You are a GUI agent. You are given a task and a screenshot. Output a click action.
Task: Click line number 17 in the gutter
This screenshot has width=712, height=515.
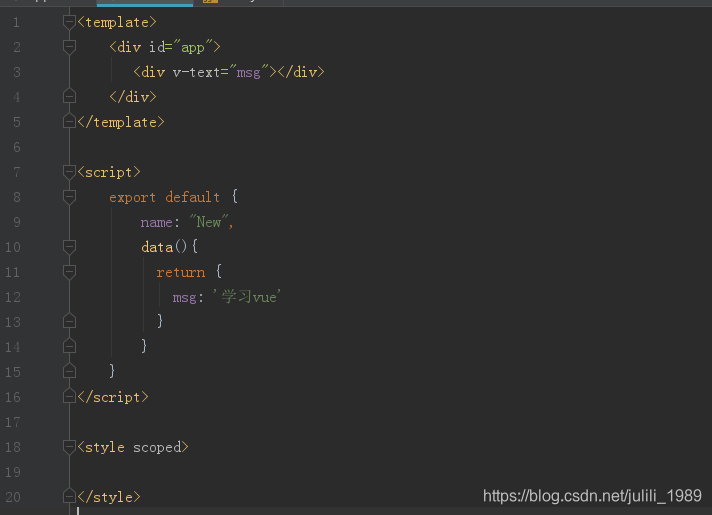pyautogui.click(x=13, y=422)
